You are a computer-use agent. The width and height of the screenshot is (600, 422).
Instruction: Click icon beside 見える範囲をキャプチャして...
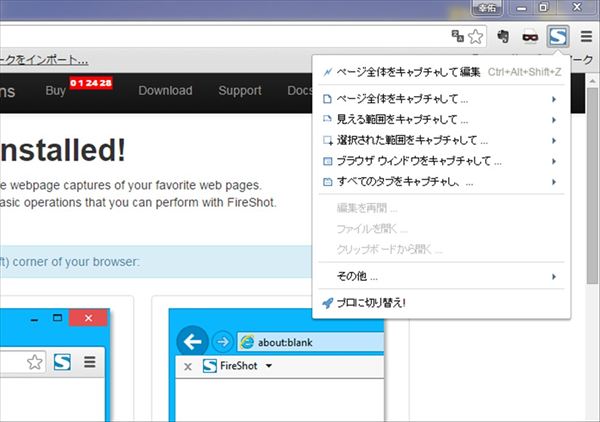click(328, 119)
